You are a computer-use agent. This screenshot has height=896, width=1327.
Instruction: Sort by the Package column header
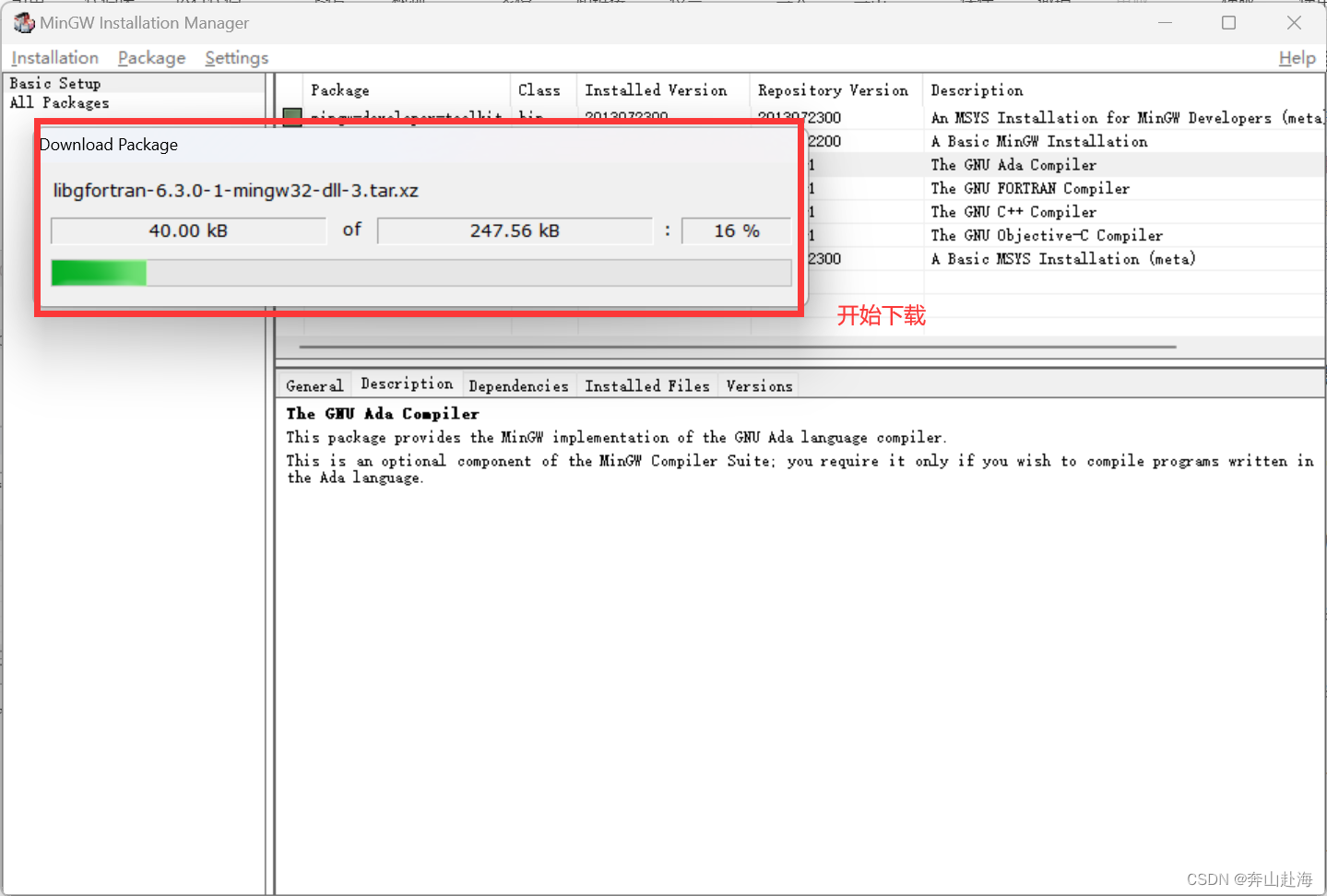pos(407,90)
